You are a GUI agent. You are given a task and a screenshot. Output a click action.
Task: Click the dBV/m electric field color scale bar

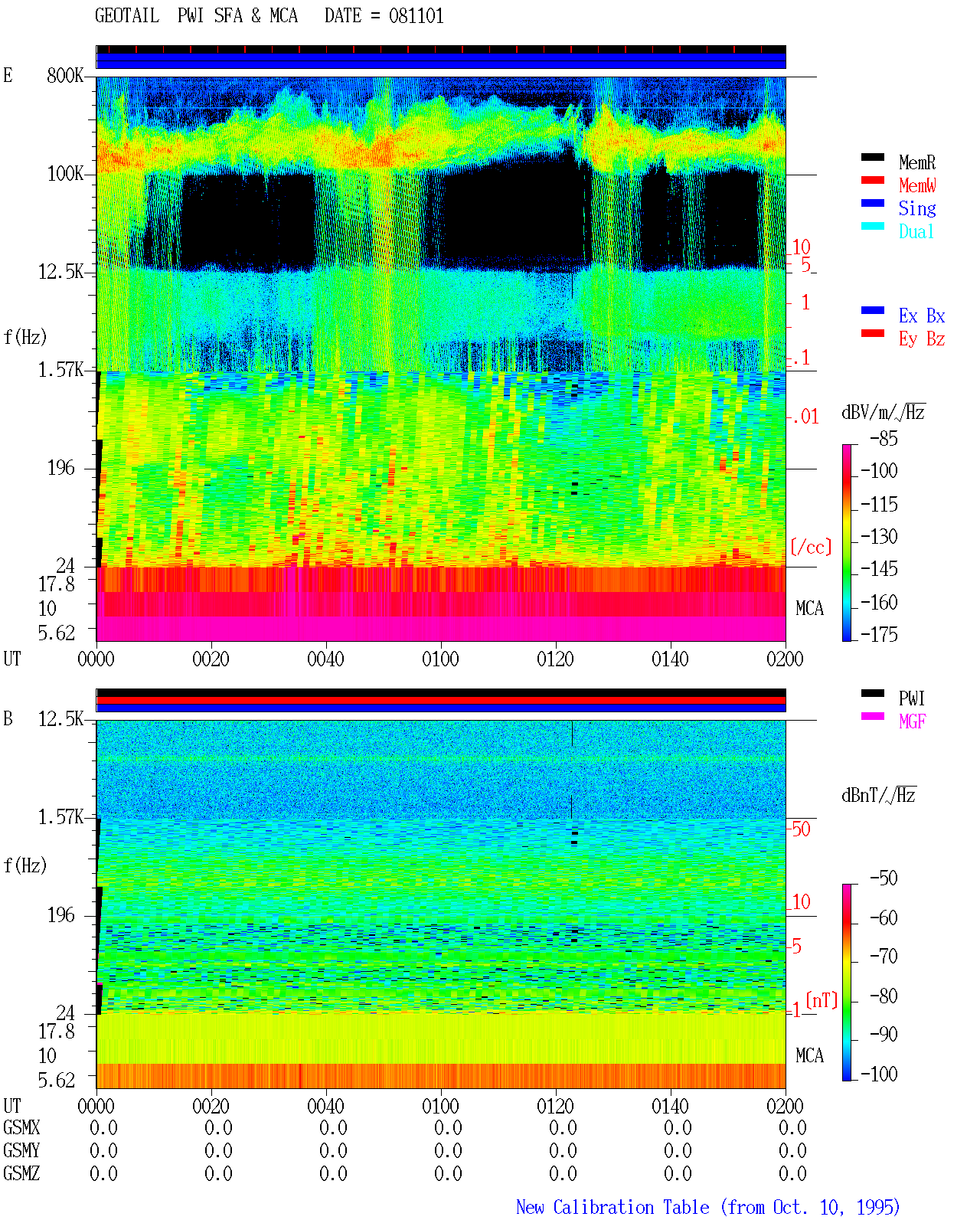tap(847, 542)
